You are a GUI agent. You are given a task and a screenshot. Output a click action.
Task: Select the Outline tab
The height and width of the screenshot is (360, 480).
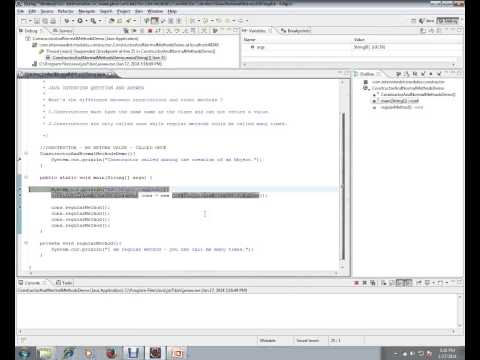click(x=367, y=74)
